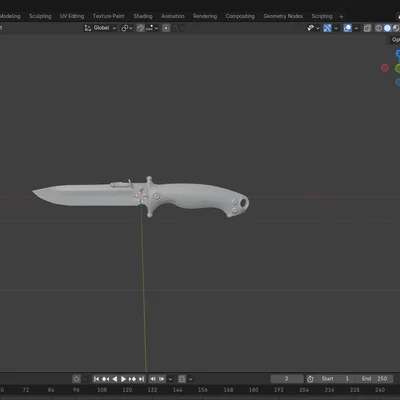Viewport: 400px width, 400px height.
Task: Expand the viewport overlays options arrow
Action: click(x=356, y=28)
